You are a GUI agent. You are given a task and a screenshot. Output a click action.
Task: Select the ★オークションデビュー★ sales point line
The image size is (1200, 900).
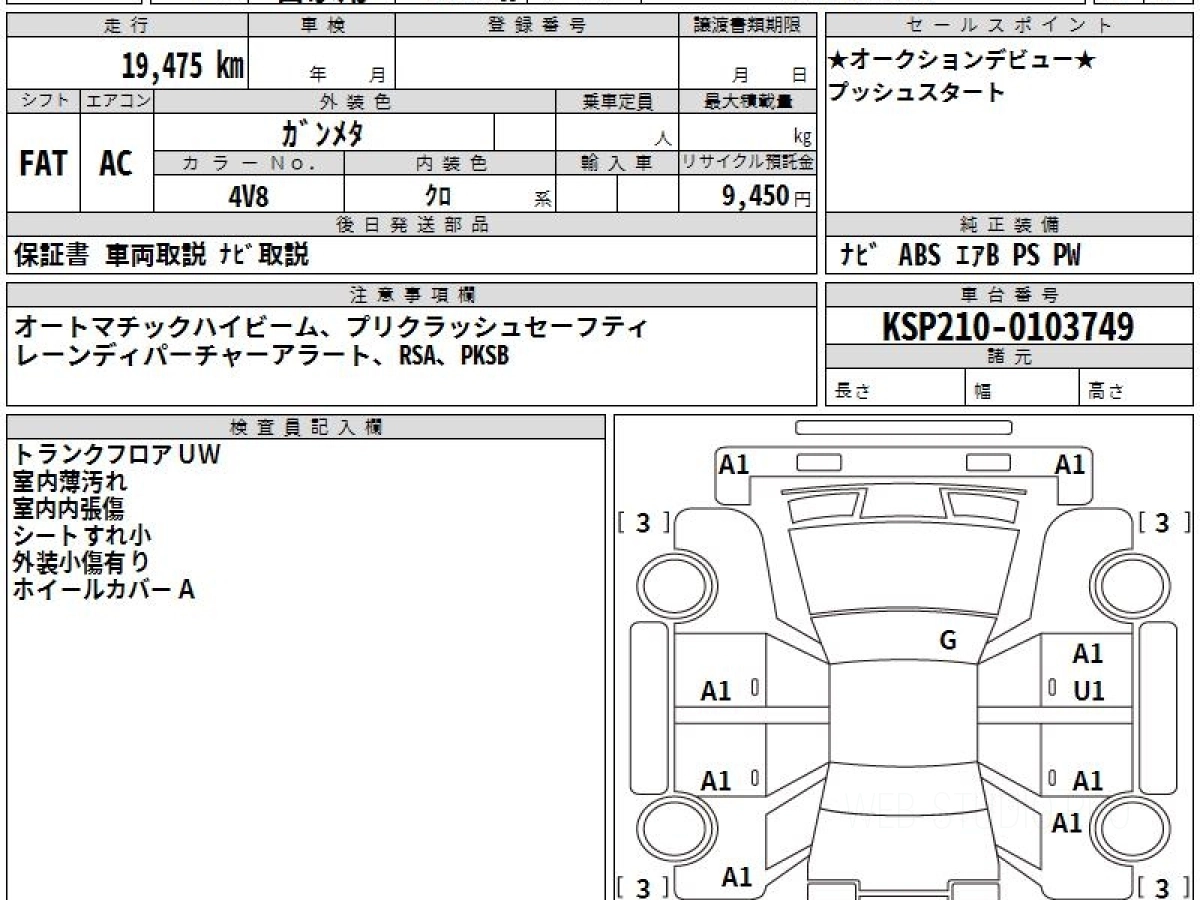click(x=961, y=61)
